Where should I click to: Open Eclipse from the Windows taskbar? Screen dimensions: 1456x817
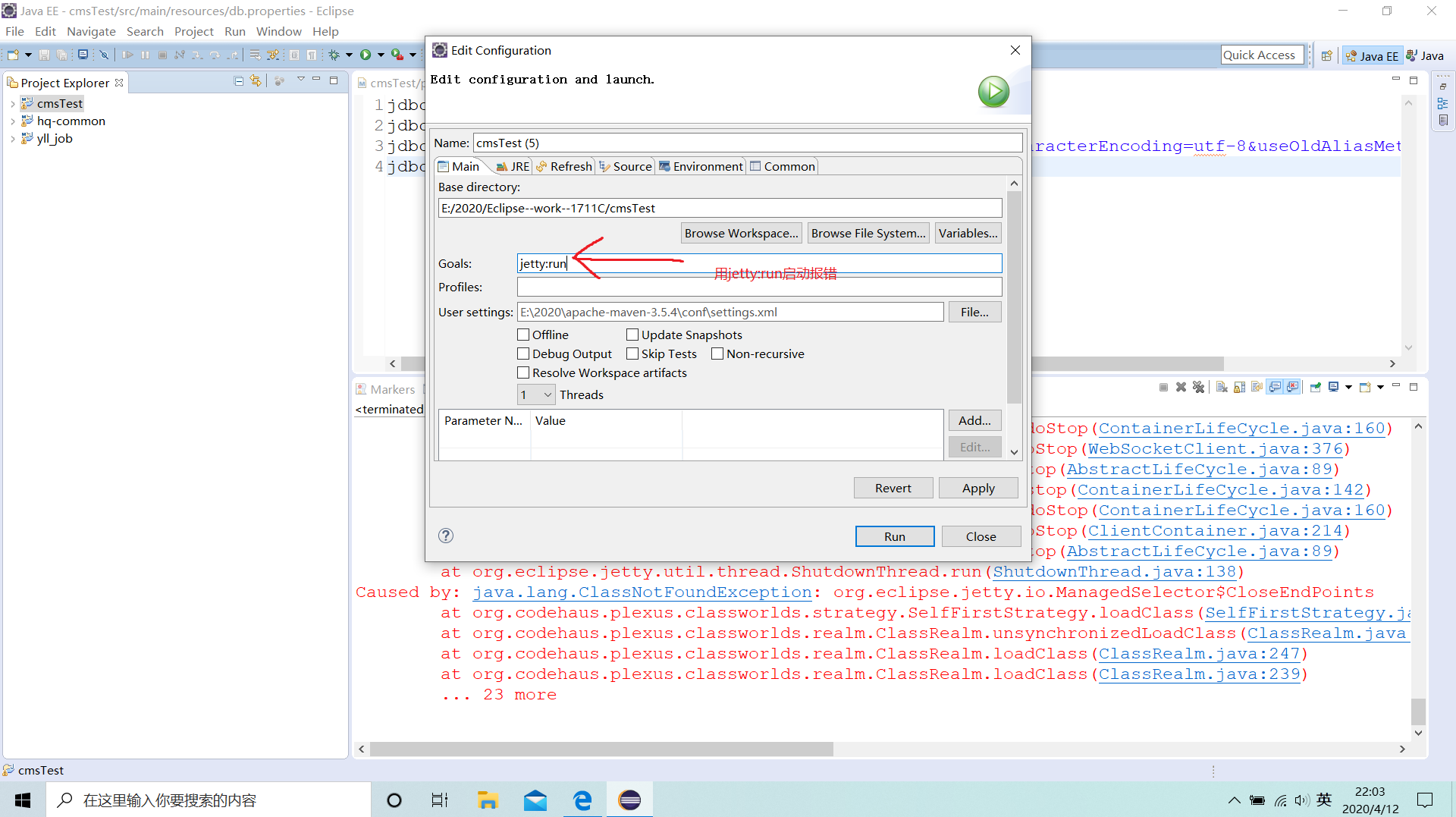tap(629, 800)
